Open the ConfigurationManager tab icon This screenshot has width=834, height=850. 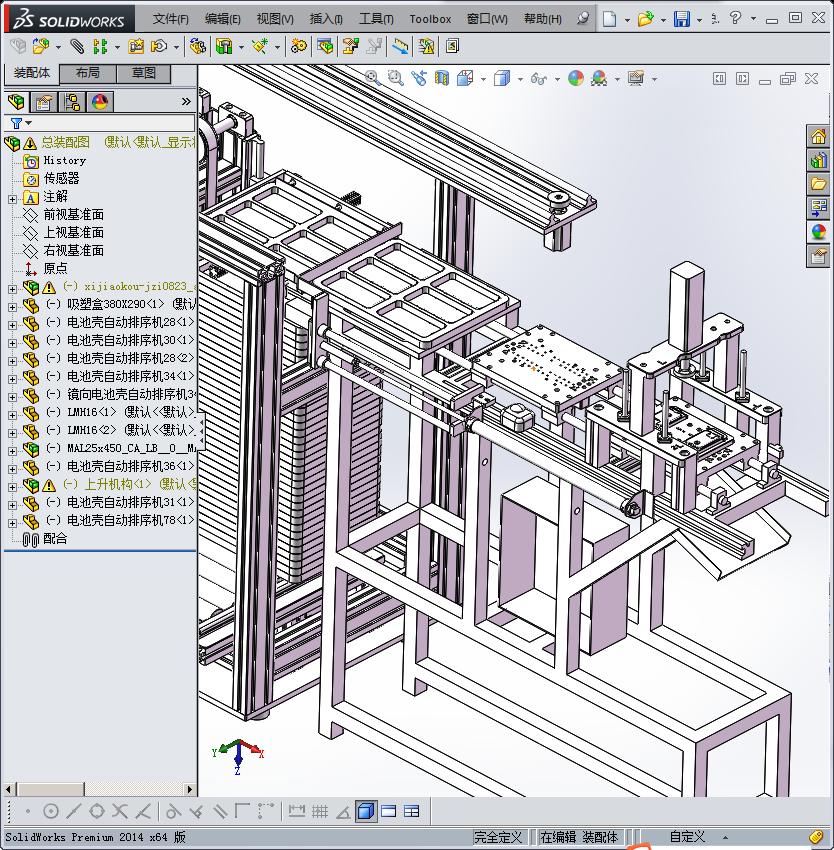(72, 102)
